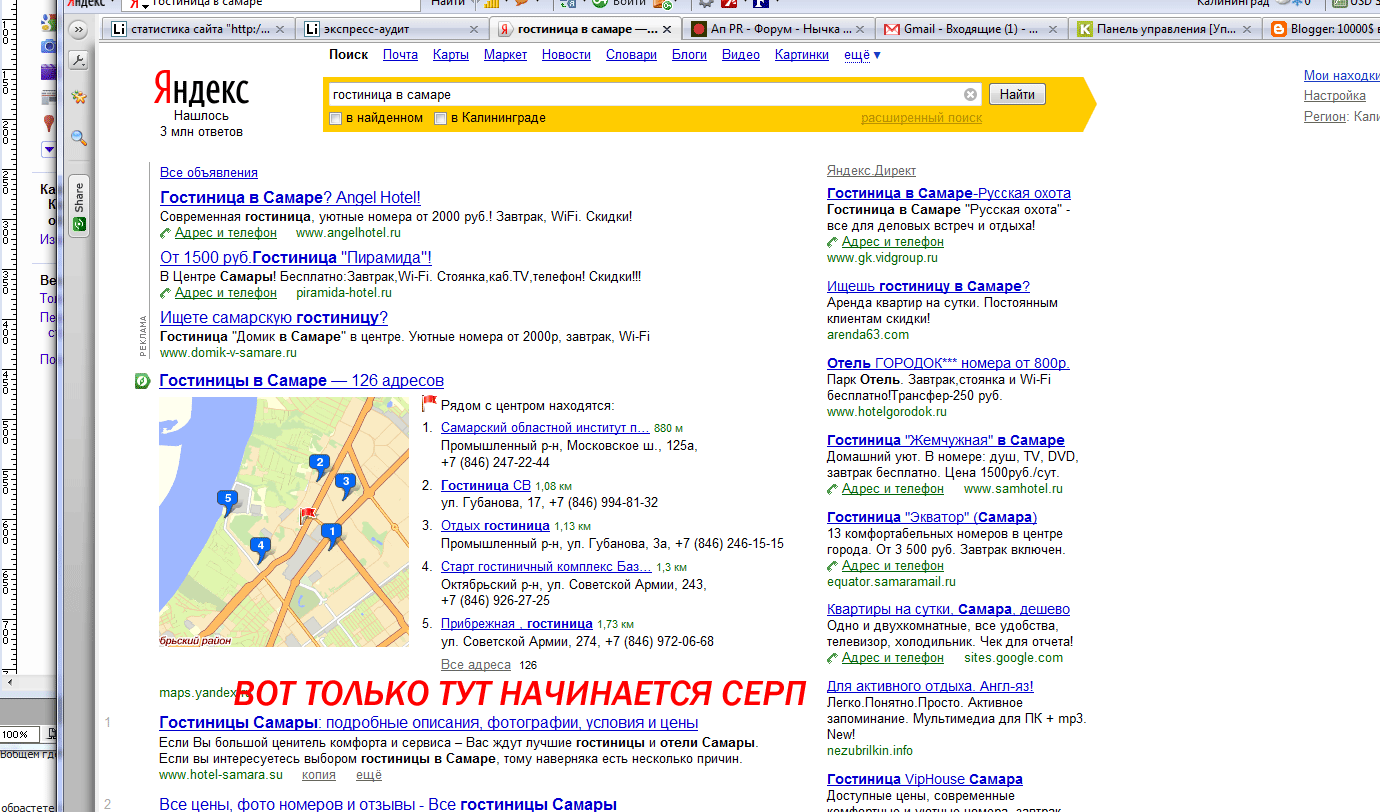Open the wrench settings icon in sidebar
Image resolution: width=1380 pixels, height=812 pixels.
pos(78,61)
